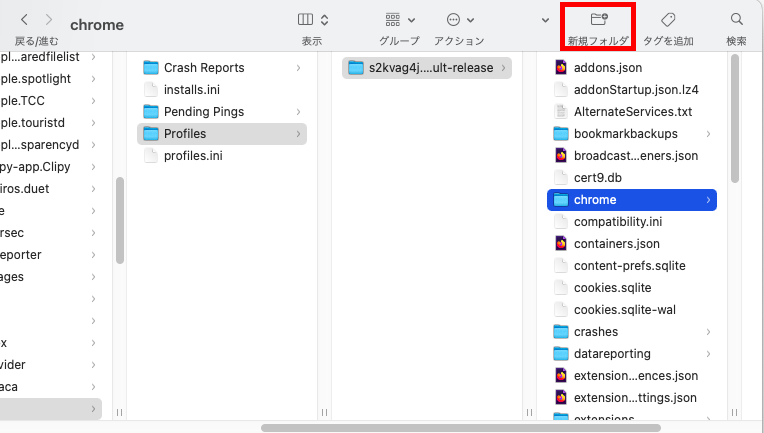Select the iros.duet row
The image size is (764, 433).
[51, 188]
